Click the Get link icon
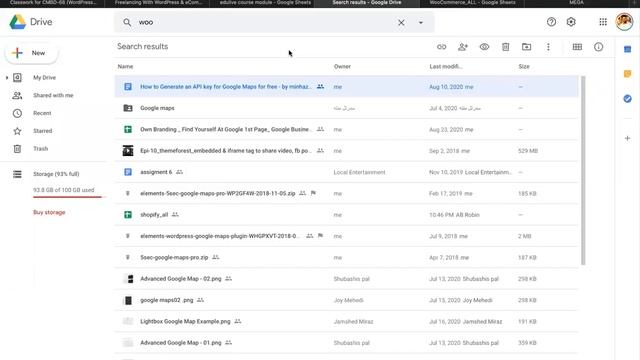Image resolution: width=640 pixels, height=360 pixels. tap(442, 47)
